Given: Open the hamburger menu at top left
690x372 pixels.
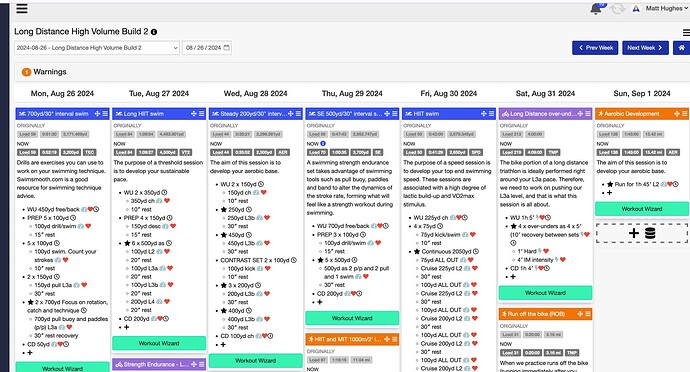Looking at the screenshot, I should coord(22,8).
